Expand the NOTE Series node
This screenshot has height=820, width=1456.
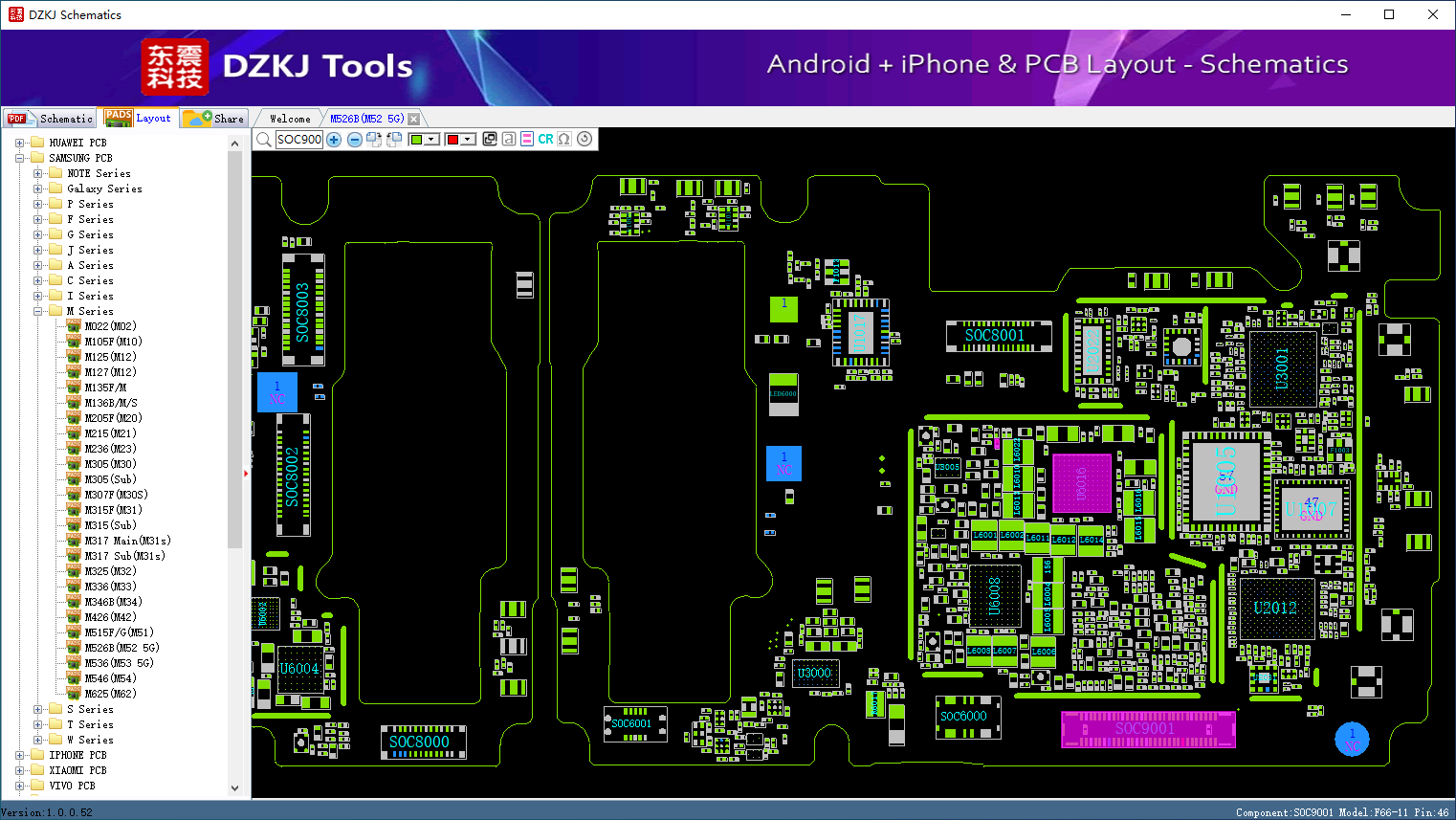coord(37,173)
